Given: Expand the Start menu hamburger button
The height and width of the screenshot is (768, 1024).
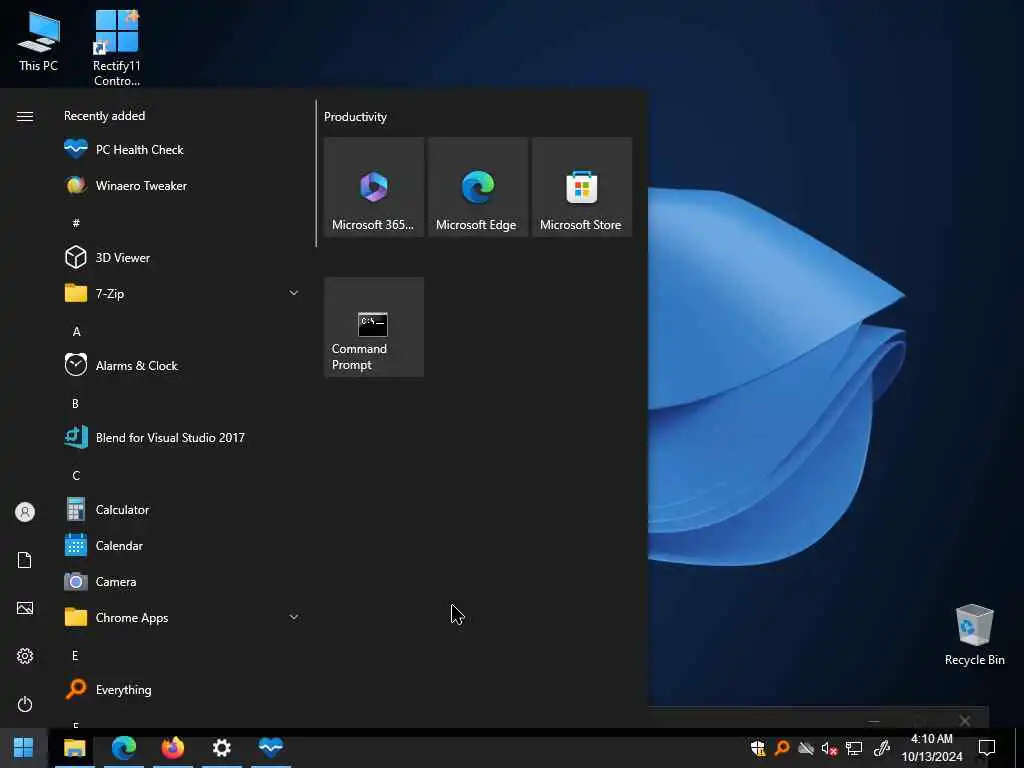Looking at the screenshot, I should pyautogui.click(x=25, y=116).
